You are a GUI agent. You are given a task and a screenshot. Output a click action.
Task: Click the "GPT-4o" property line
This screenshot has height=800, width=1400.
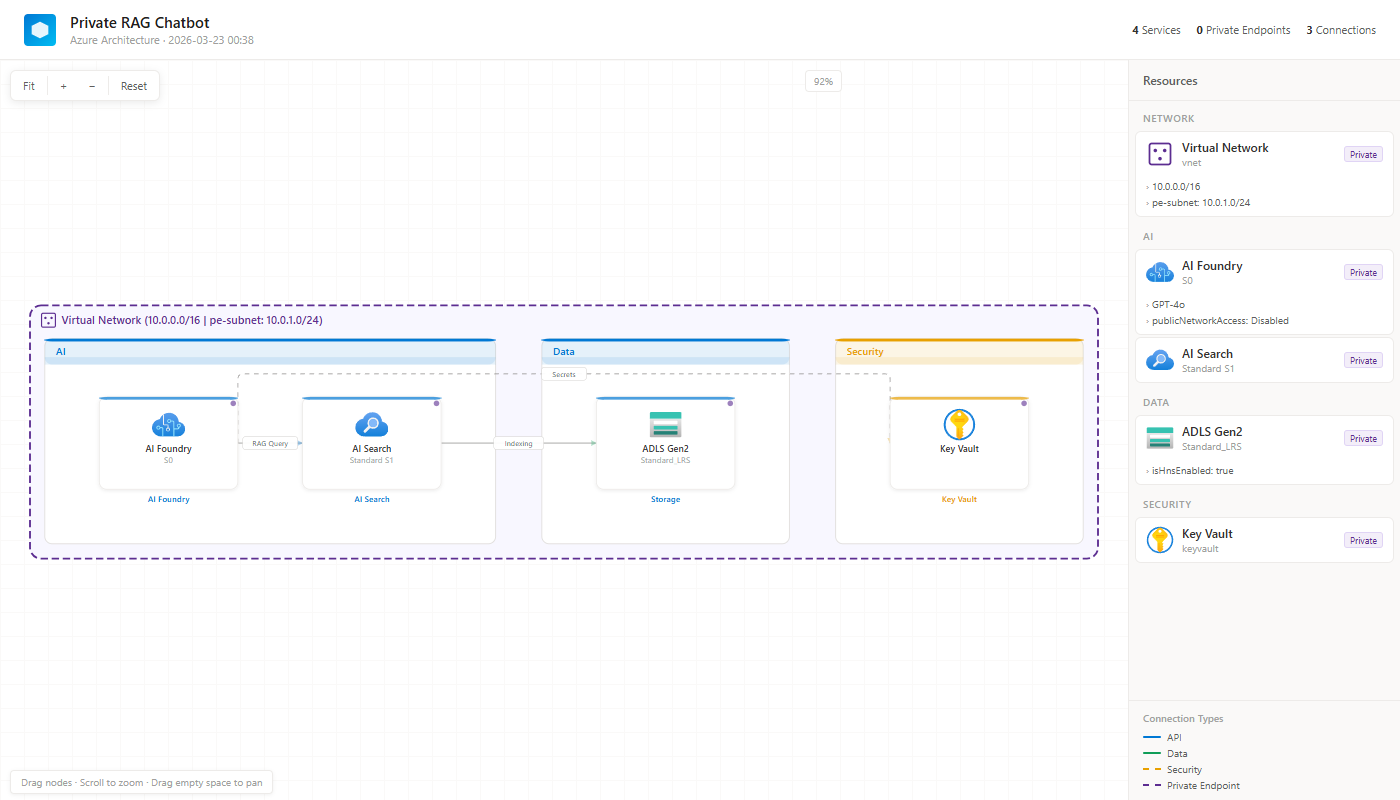[x=1168, y=304]
